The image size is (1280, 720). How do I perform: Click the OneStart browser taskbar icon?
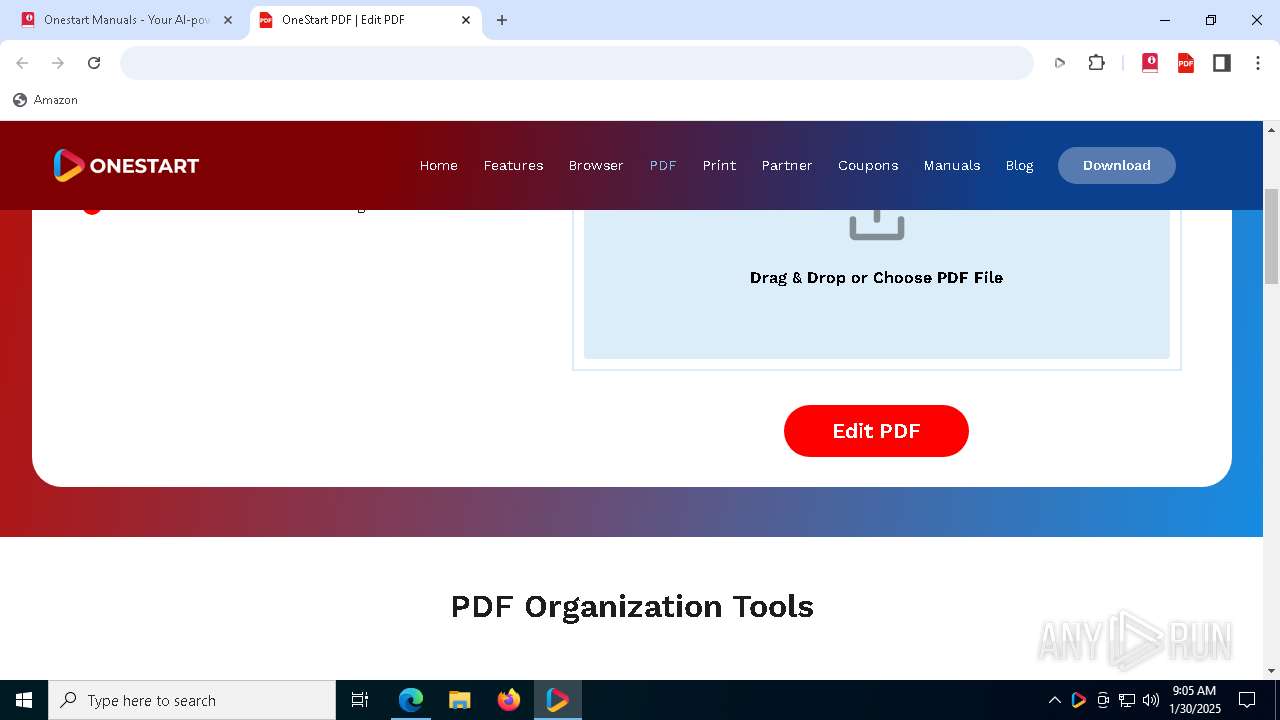pyautogui.click(x=557, y=700)
